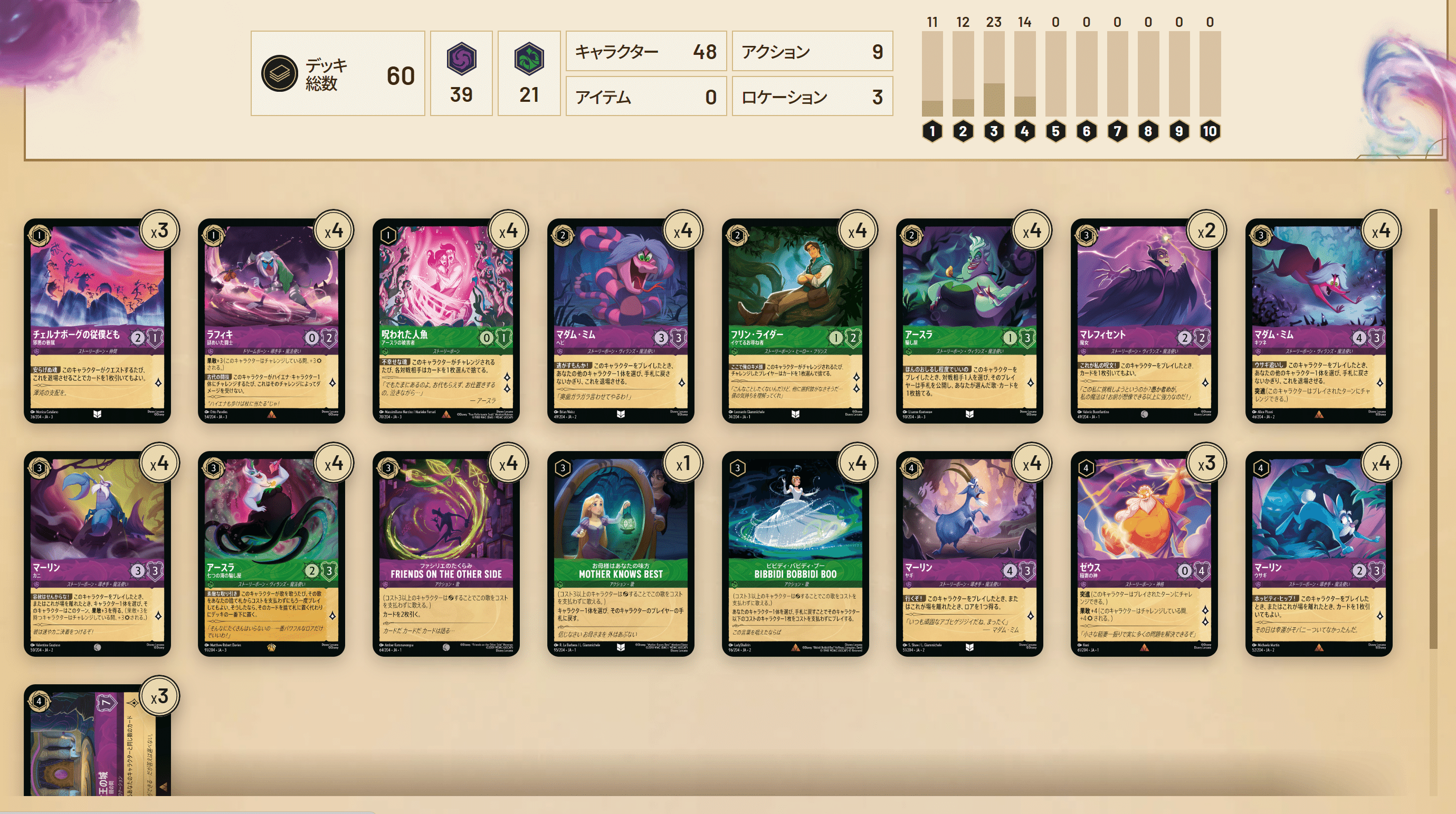Click the emerald ink icon above 21
The image size is (1456, 814).
tap(529, 58)
